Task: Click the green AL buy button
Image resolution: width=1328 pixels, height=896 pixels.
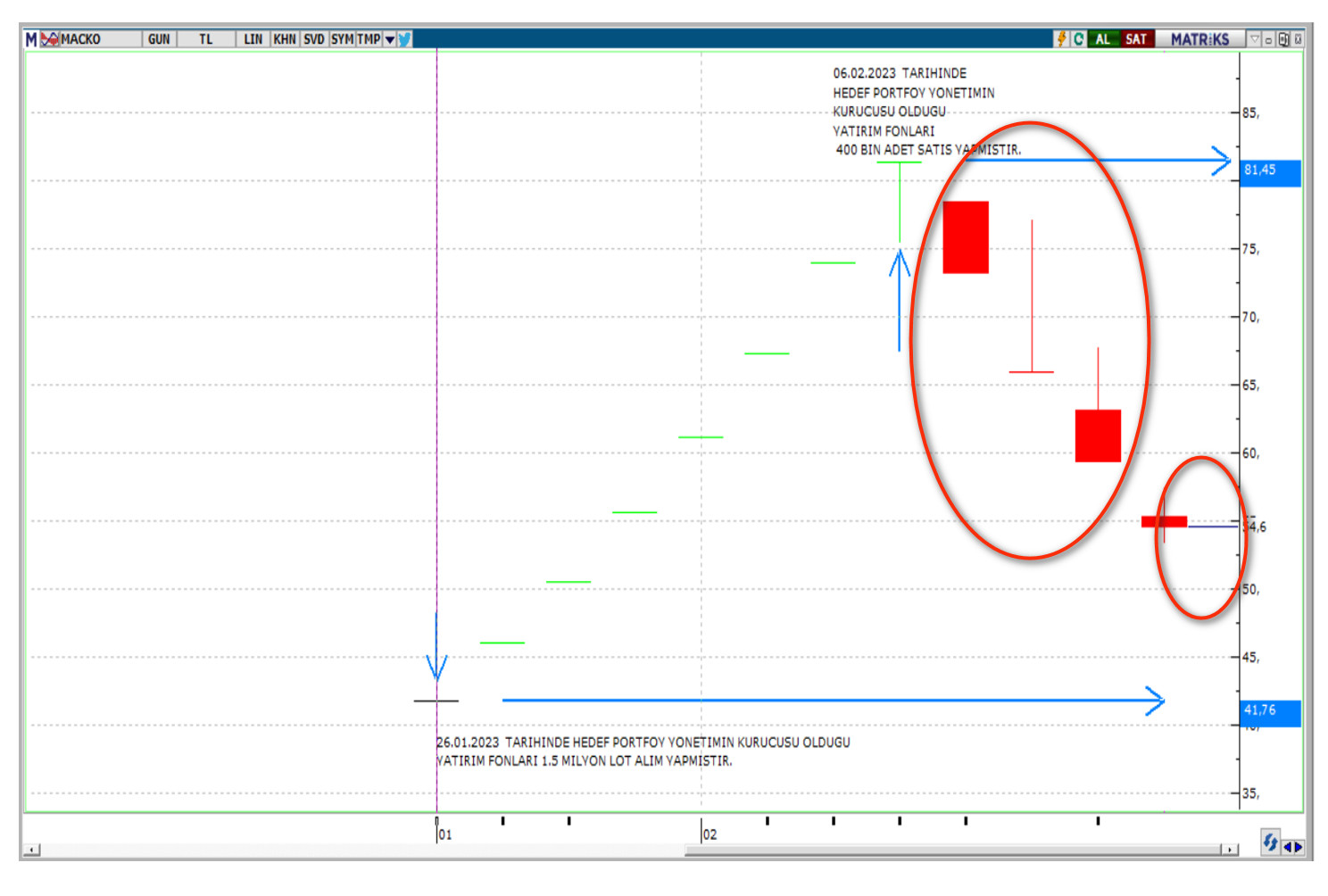Action: (x=1103, y=39)
